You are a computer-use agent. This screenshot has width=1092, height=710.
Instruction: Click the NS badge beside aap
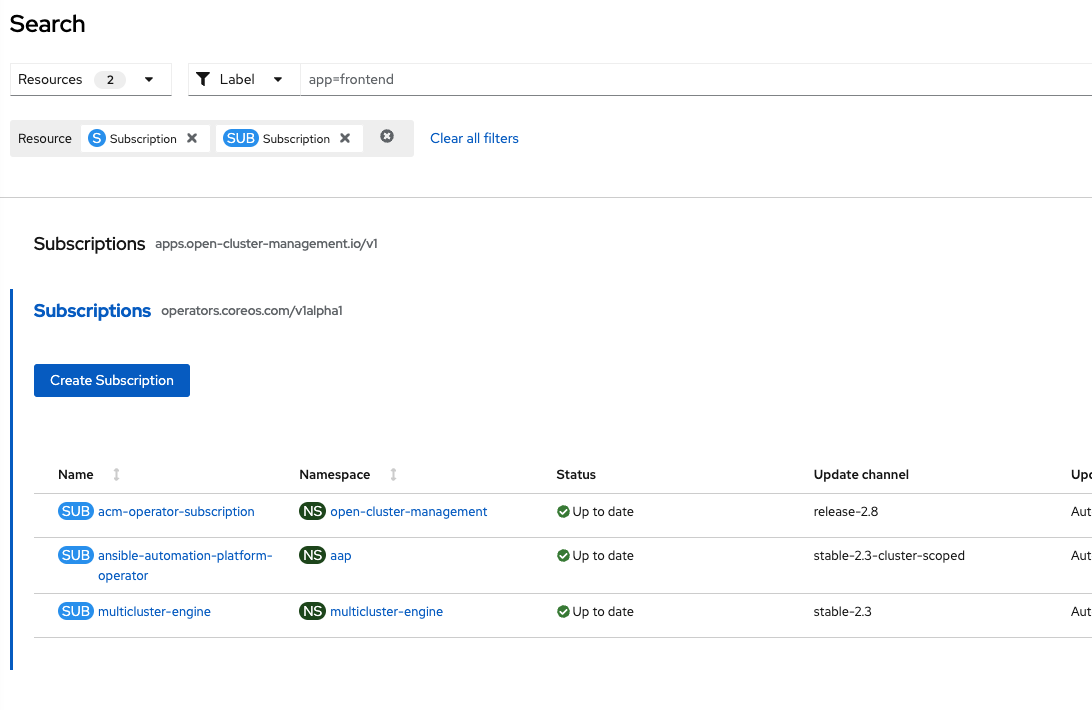tap(313, 556)
